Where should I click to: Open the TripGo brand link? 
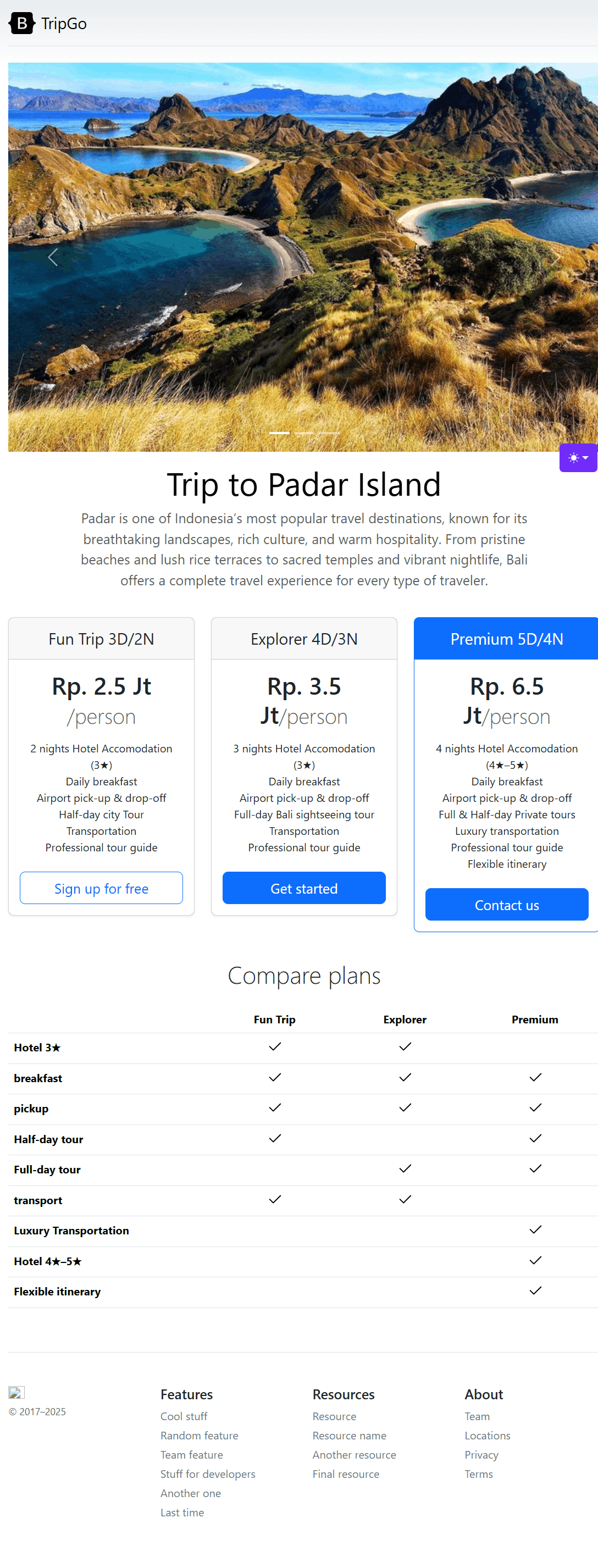pos(64,23)
